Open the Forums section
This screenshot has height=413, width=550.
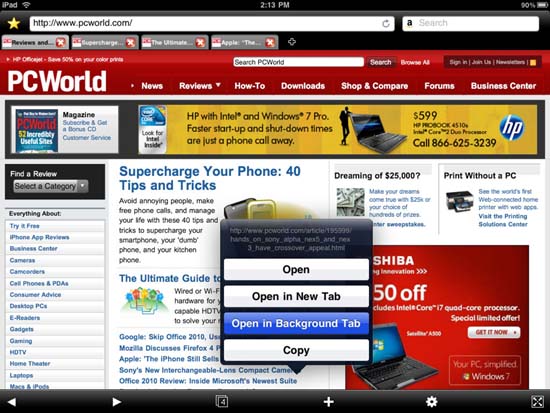tap(439, 86)
